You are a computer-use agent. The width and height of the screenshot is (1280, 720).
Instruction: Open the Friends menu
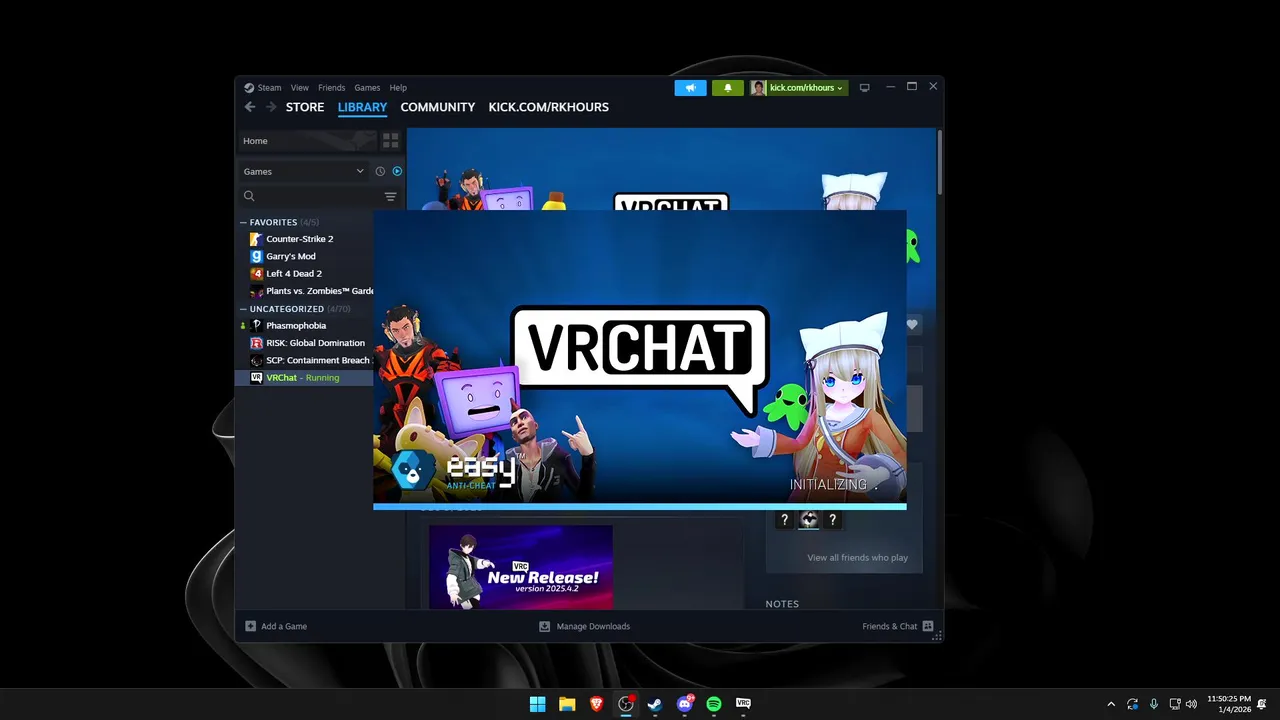coord(332,88)
